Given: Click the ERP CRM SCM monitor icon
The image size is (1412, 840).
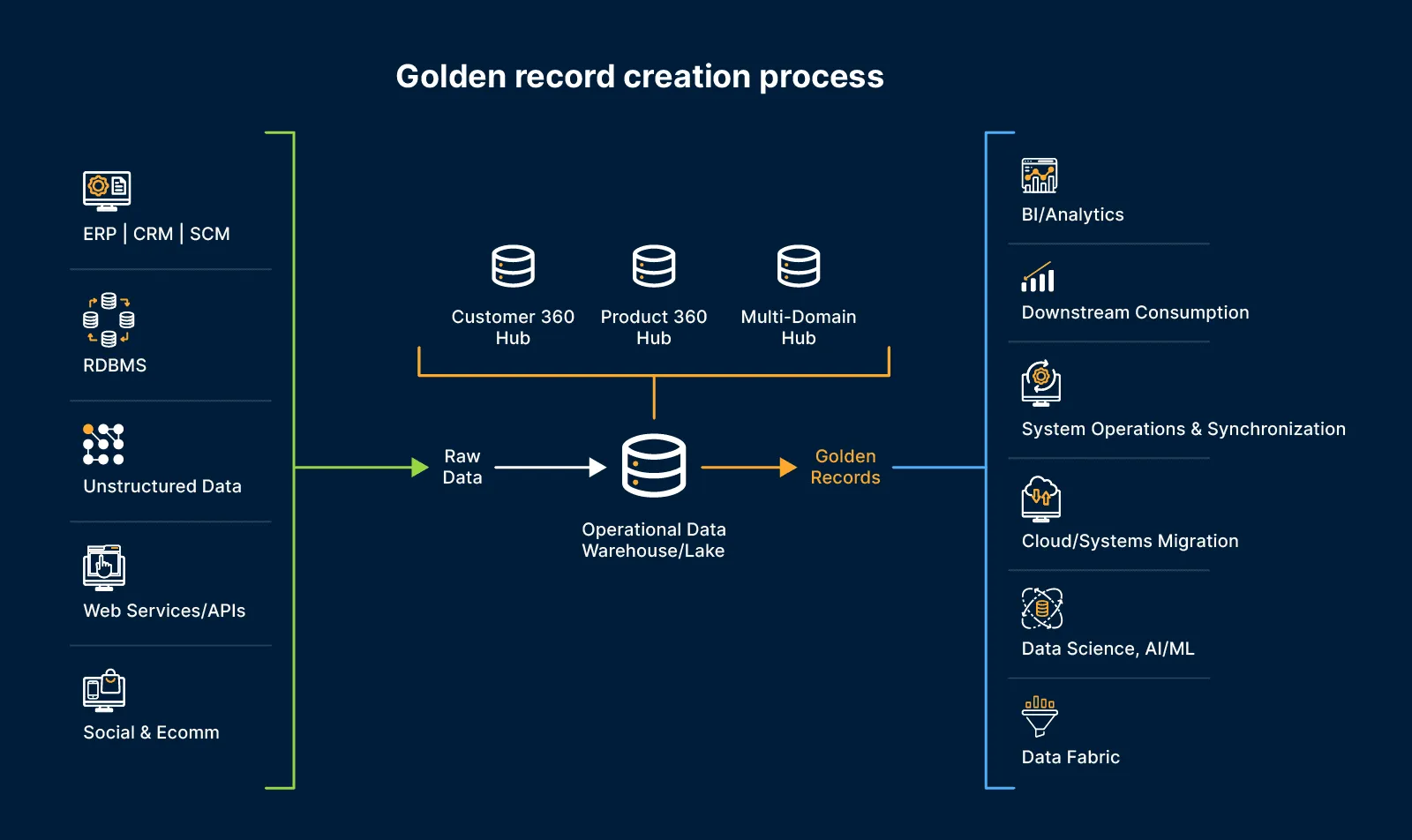Looking at the screenshot, I should tap(107, 191).
